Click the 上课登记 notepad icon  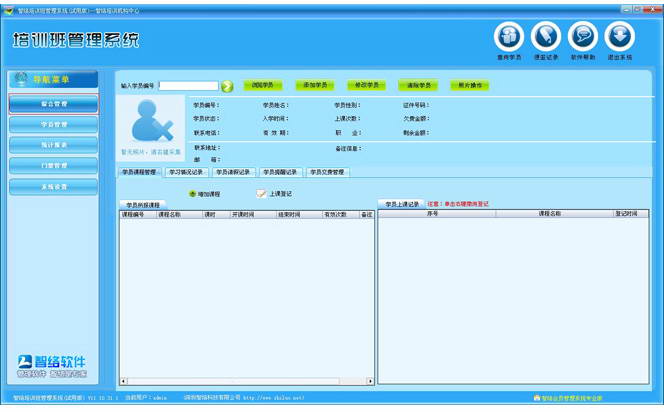pyautogui.click(x=261, y=194)
